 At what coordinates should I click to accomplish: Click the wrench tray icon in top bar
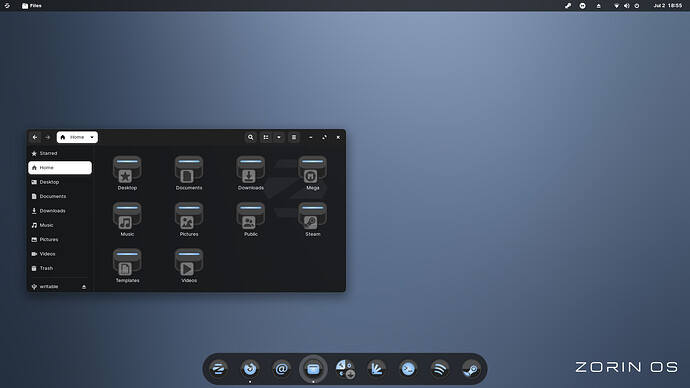(568, 6)
